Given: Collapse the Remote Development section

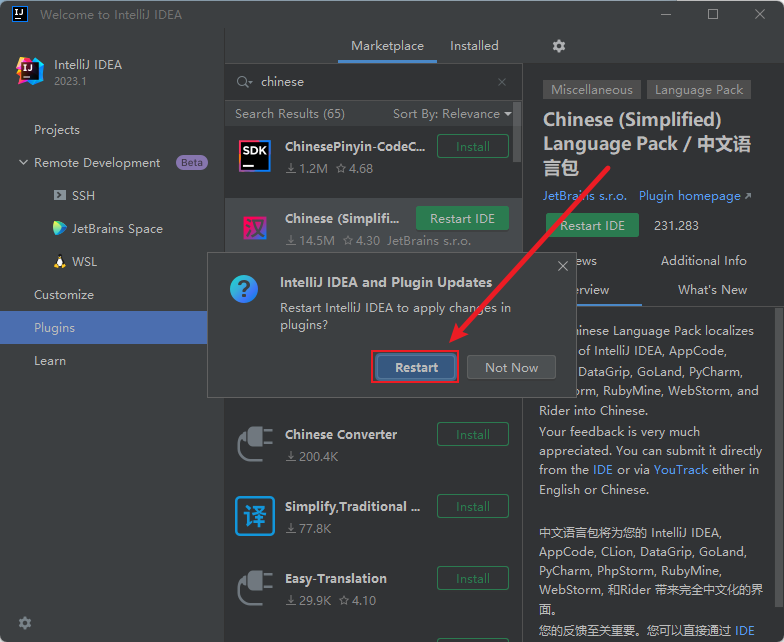Looking at the screenshot, I should tap(23, 162).
